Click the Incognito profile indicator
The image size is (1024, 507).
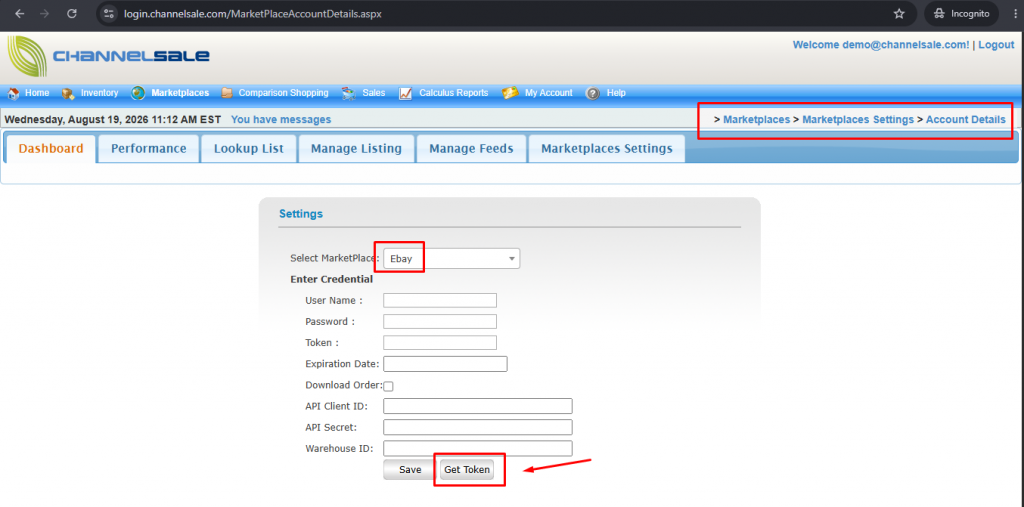pos(961,13)
